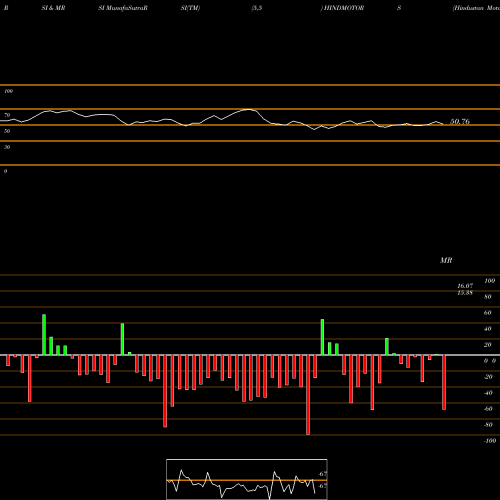This screenshot has height=500, width=500.
Task: Select the 15.38 value in MR panel
Action: point(465,293)
